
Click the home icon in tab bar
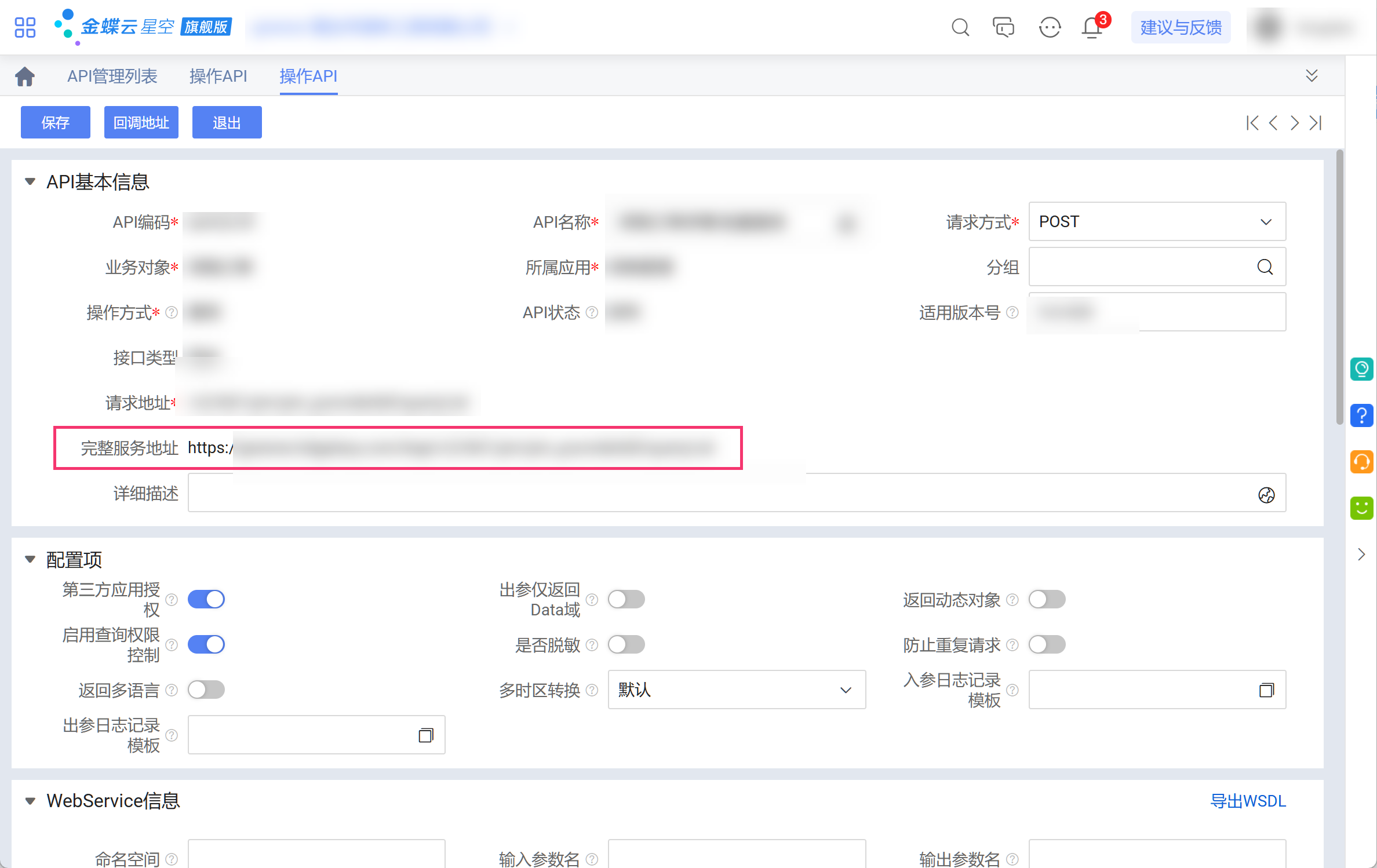pos(25,76)
